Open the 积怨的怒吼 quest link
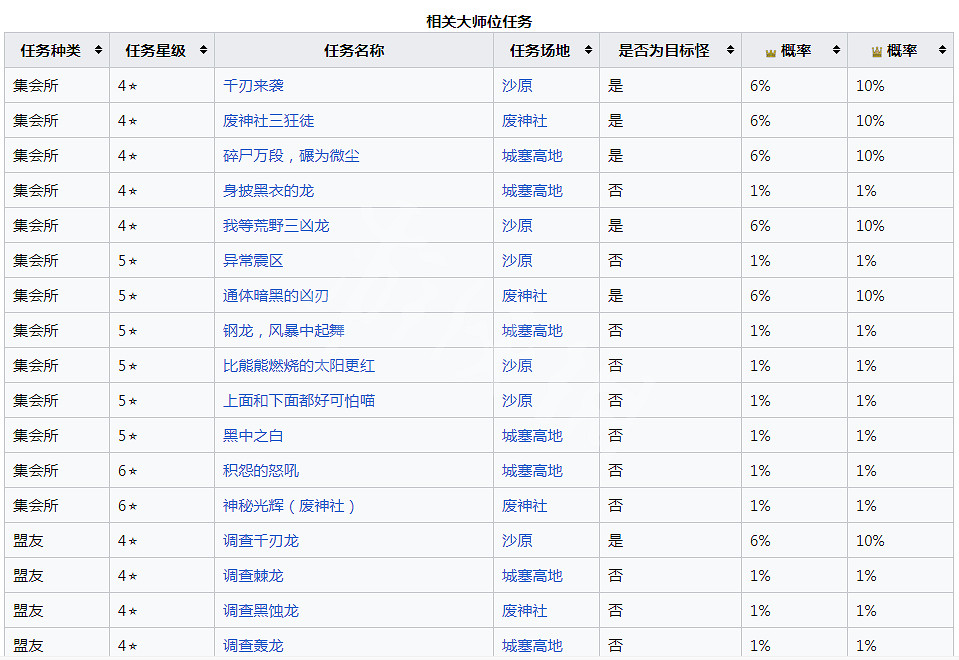959x660 pixels. (260, 471)
